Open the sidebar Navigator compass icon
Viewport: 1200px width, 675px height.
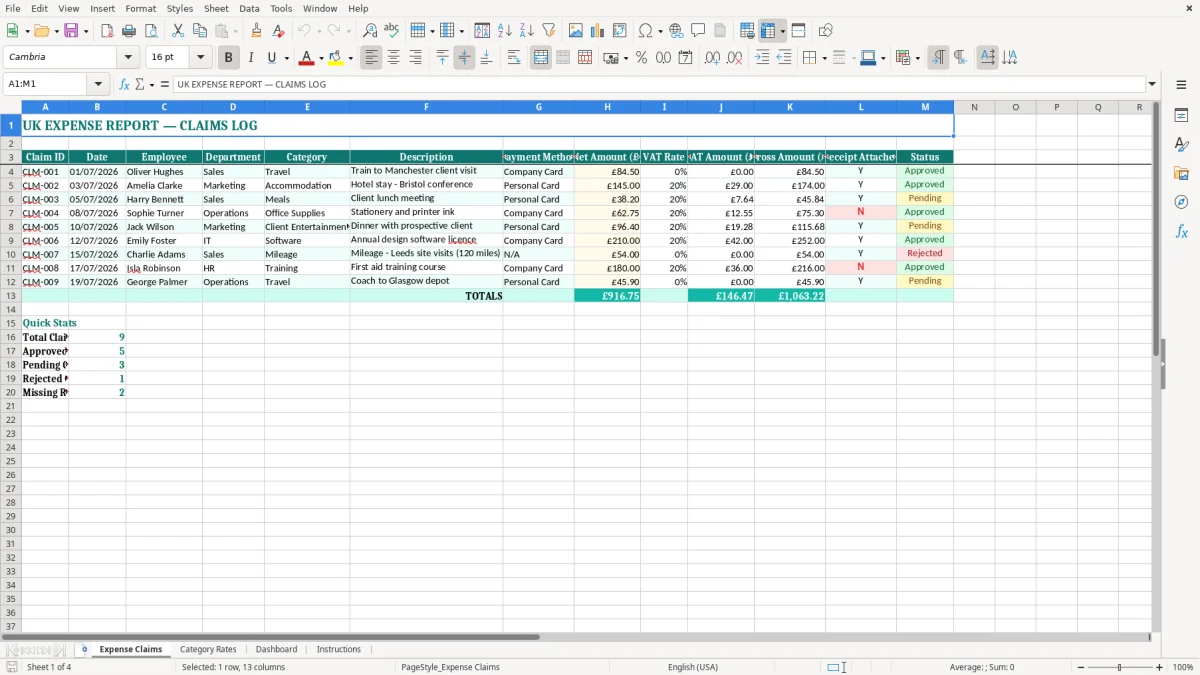click(1181, 202)
